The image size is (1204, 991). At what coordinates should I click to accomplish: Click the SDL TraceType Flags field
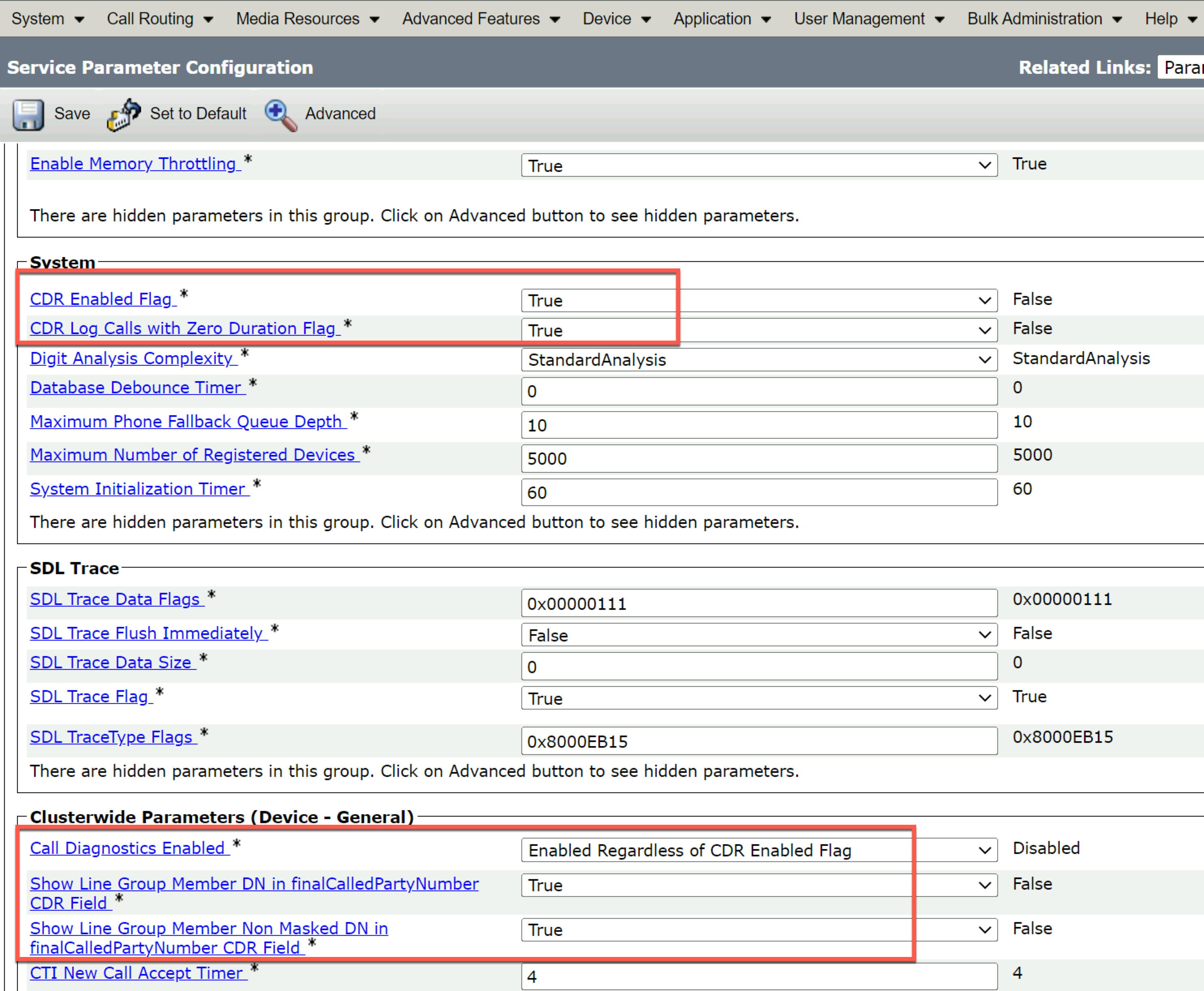pos(759,741)
